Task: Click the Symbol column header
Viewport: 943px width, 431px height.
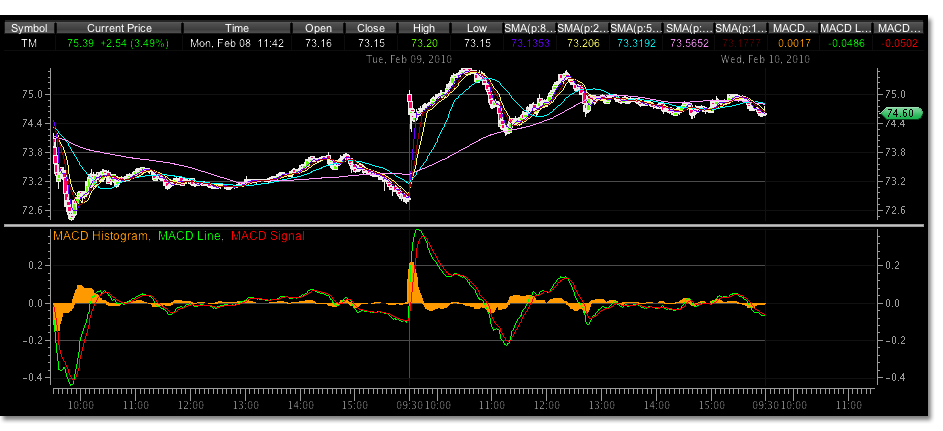Action: click(x=27, y=29)
